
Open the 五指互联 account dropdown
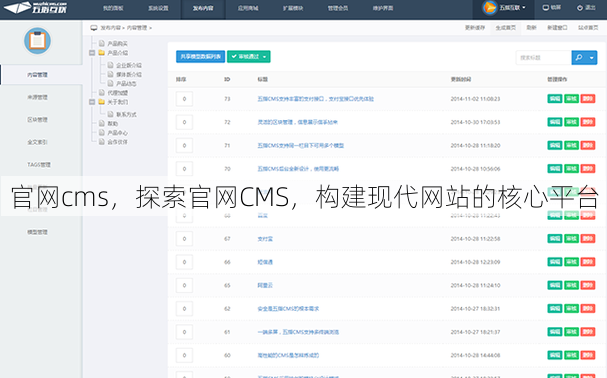[x=512, y=8]
